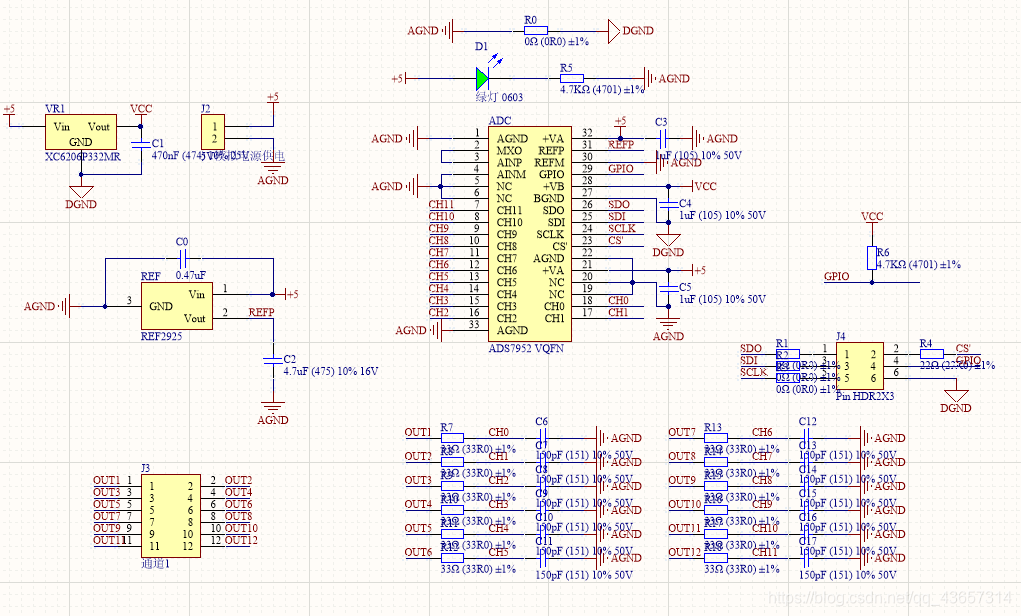The width and height of the screenshot is (1021, 616).
Task: Click the '通道1' label under J3
Action: [x=156, y=564]
